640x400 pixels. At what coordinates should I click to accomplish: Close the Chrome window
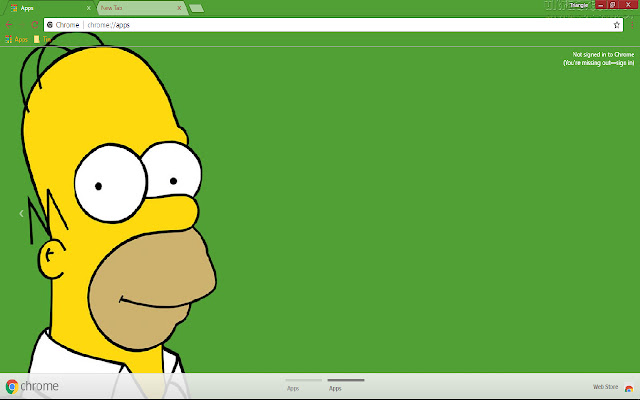pyautogui.click(x=629, y=5)
